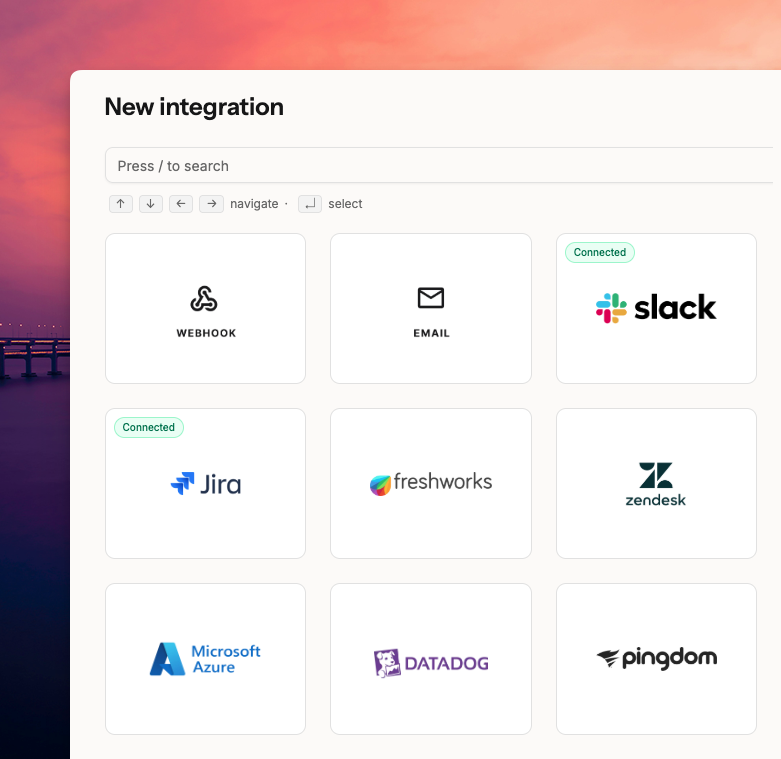Click the 'New integration' heading

pos(194,107)
